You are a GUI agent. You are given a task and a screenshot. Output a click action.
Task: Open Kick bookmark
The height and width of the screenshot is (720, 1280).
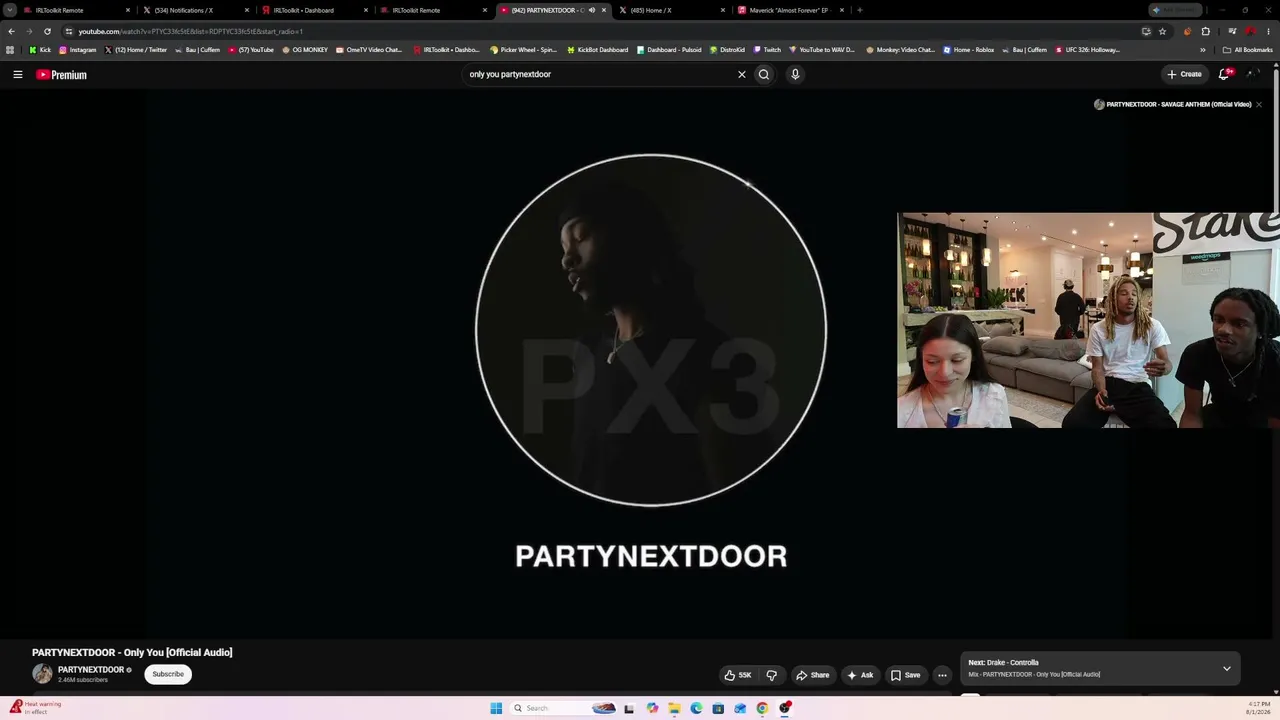tap(39, 50)
